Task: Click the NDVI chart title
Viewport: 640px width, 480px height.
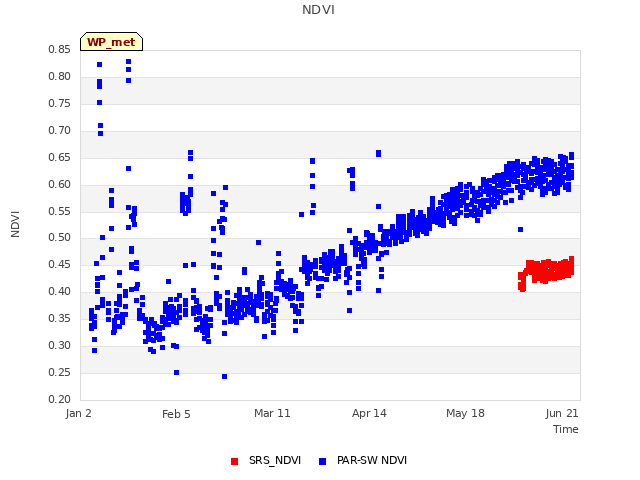Action: [x=318, y=10]
